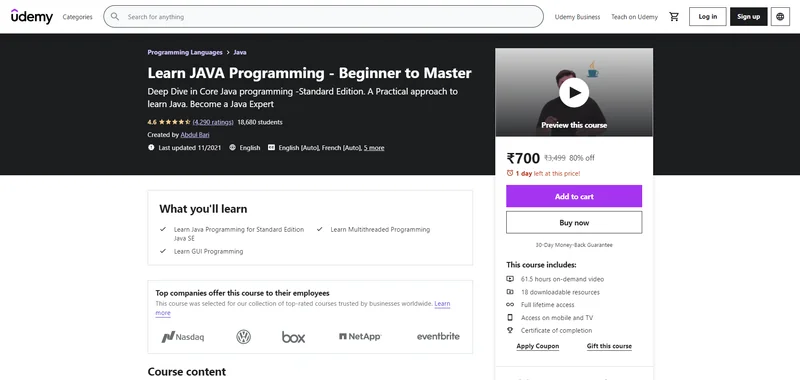Click the downloadable resources icon

click(x=510, y=292)
